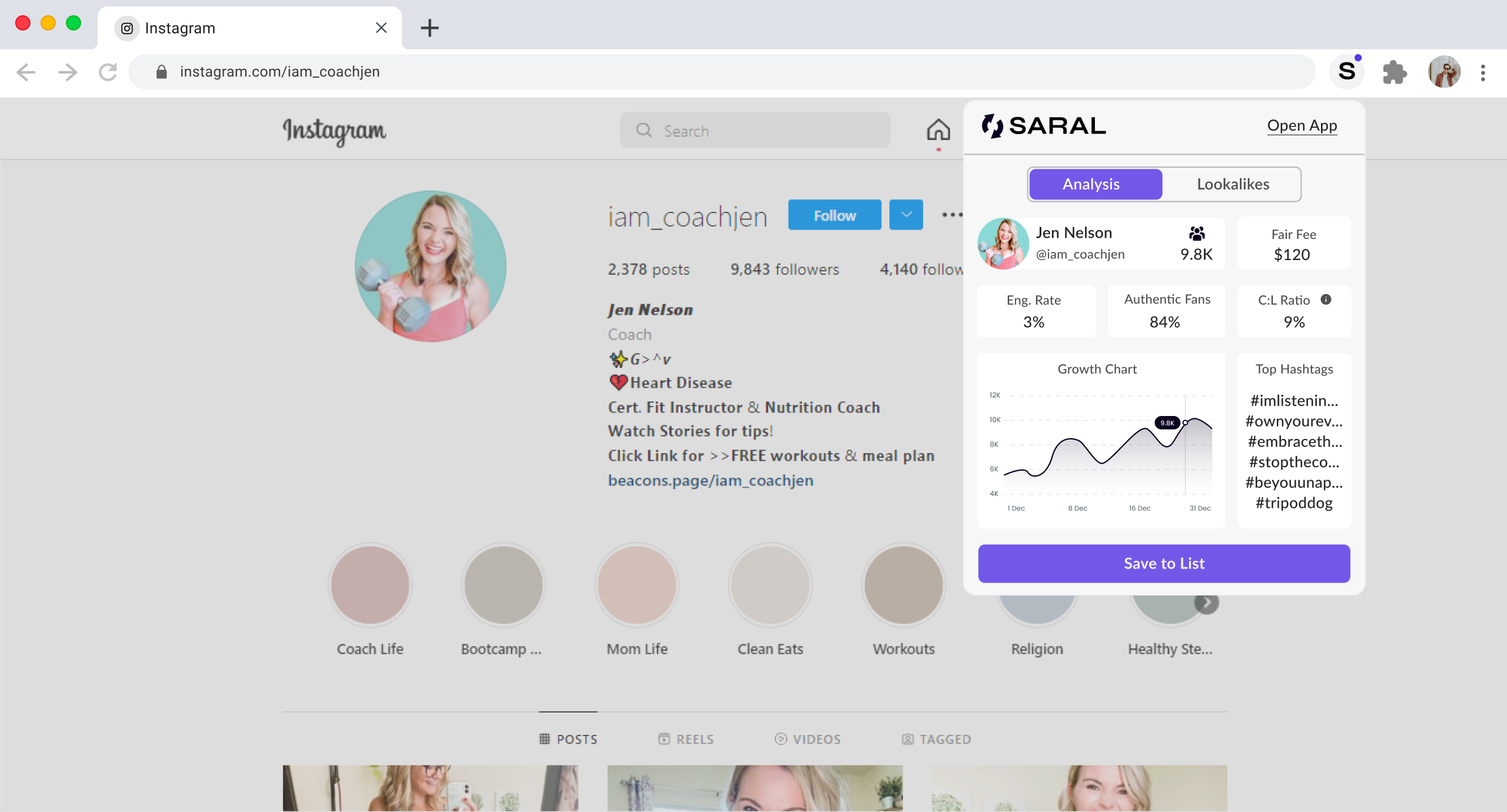The height and width of the screenshot is (812, 1507).
Task: Click the followers people icon in SARAL
Action: 1197,234
